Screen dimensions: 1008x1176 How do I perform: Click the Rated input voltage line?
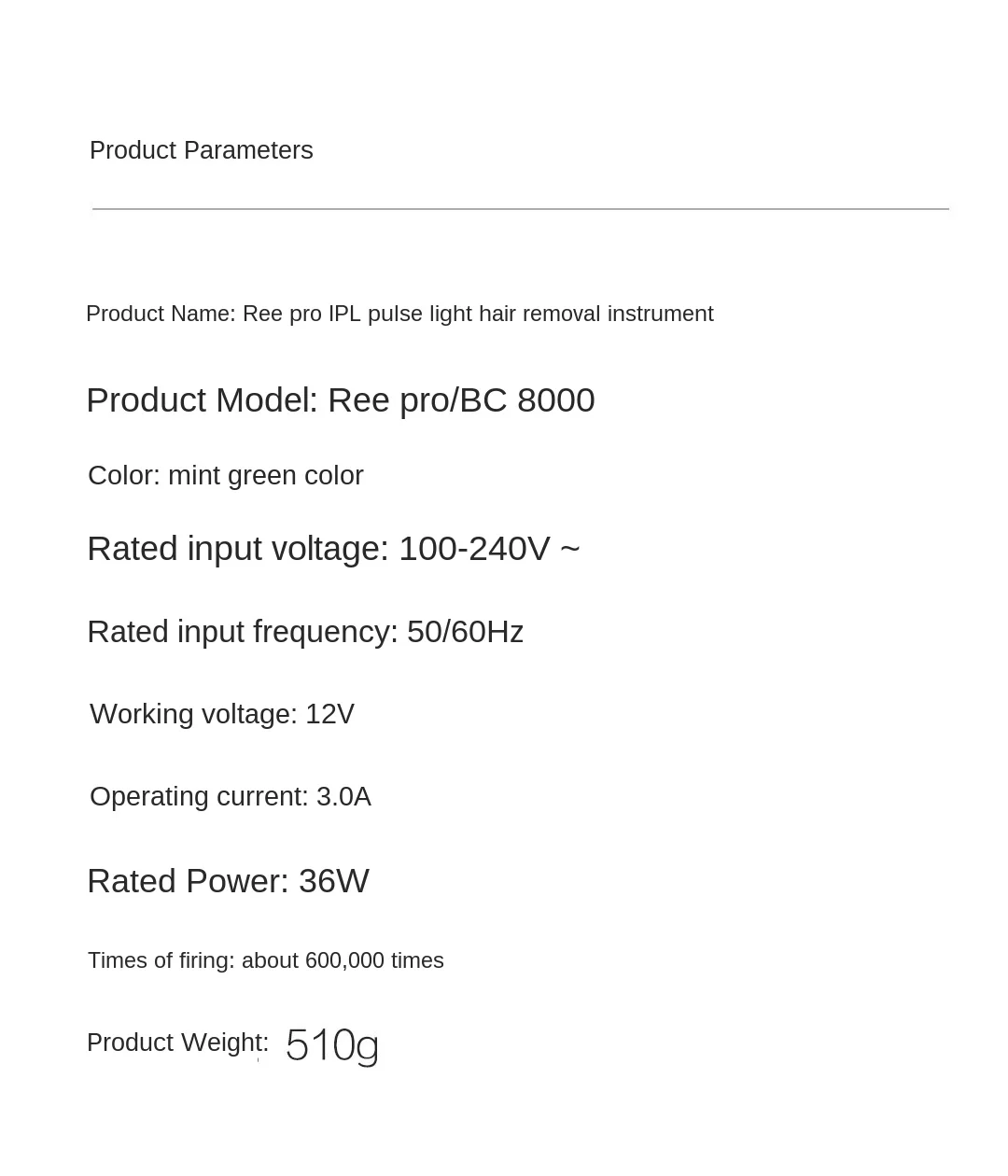click(x=333, y=549)
